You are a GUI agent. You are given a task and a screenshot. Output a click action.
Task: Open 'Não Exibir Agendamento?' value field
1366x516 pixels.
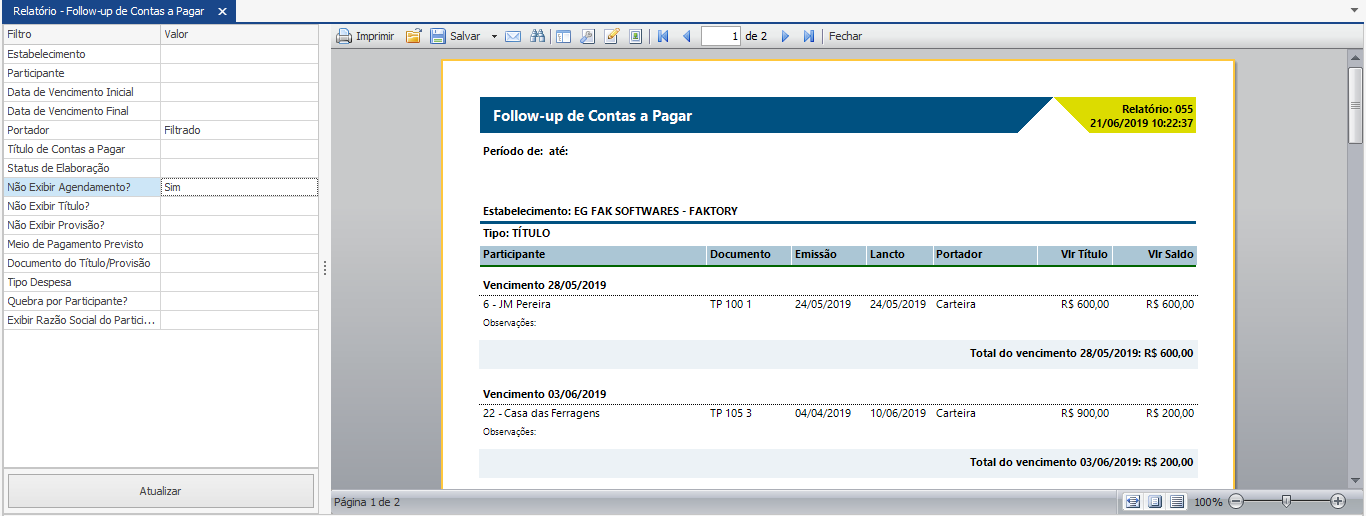(x=240, y=187)
